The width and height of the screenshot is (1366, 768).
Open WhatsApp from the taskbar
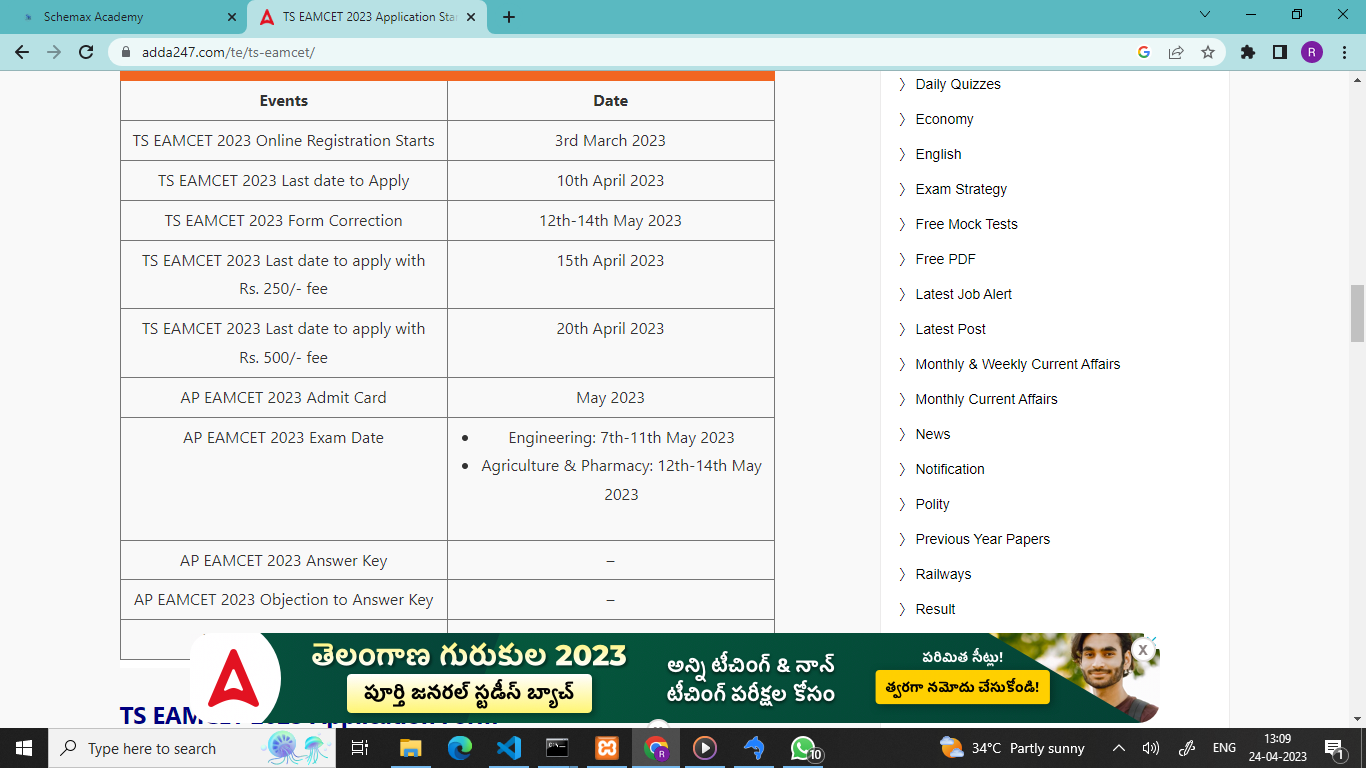tap(803, 748)
